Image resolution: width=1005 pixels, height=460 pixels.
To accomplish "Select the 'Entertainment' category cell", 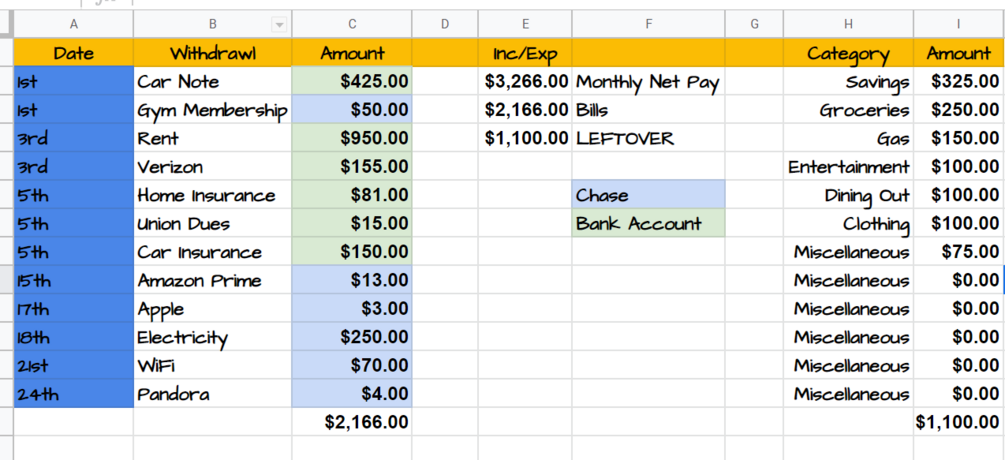I will pyautogui.click(x=849, y=167).
